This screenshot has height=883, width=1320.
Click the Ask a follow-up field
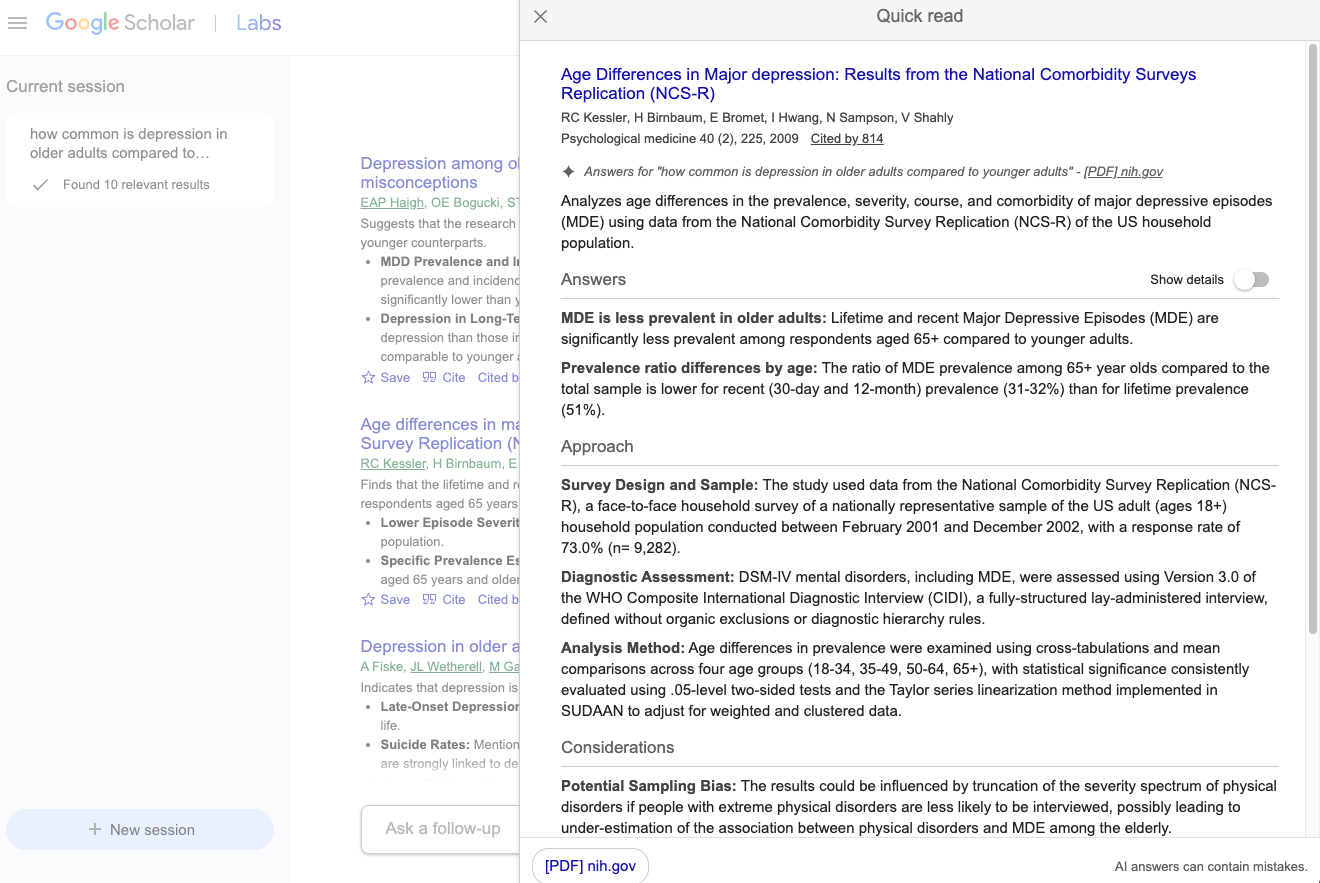click(x=441, y=829)
